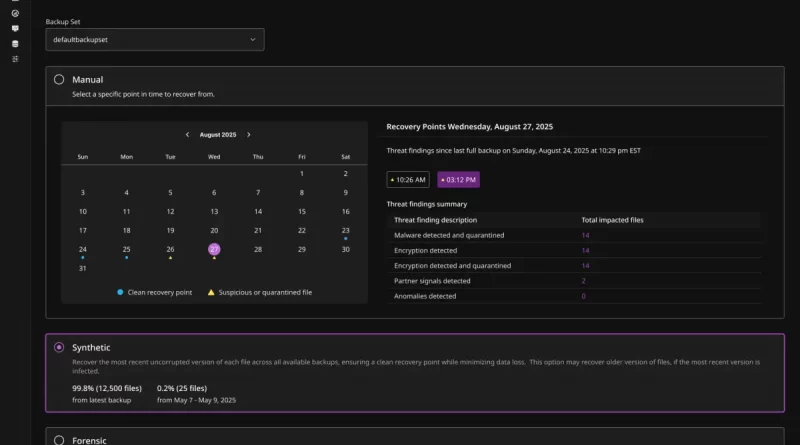Click the compass icon in the left sidebar
The height and width of the screenshot is (445, 800).
point(15,13)
